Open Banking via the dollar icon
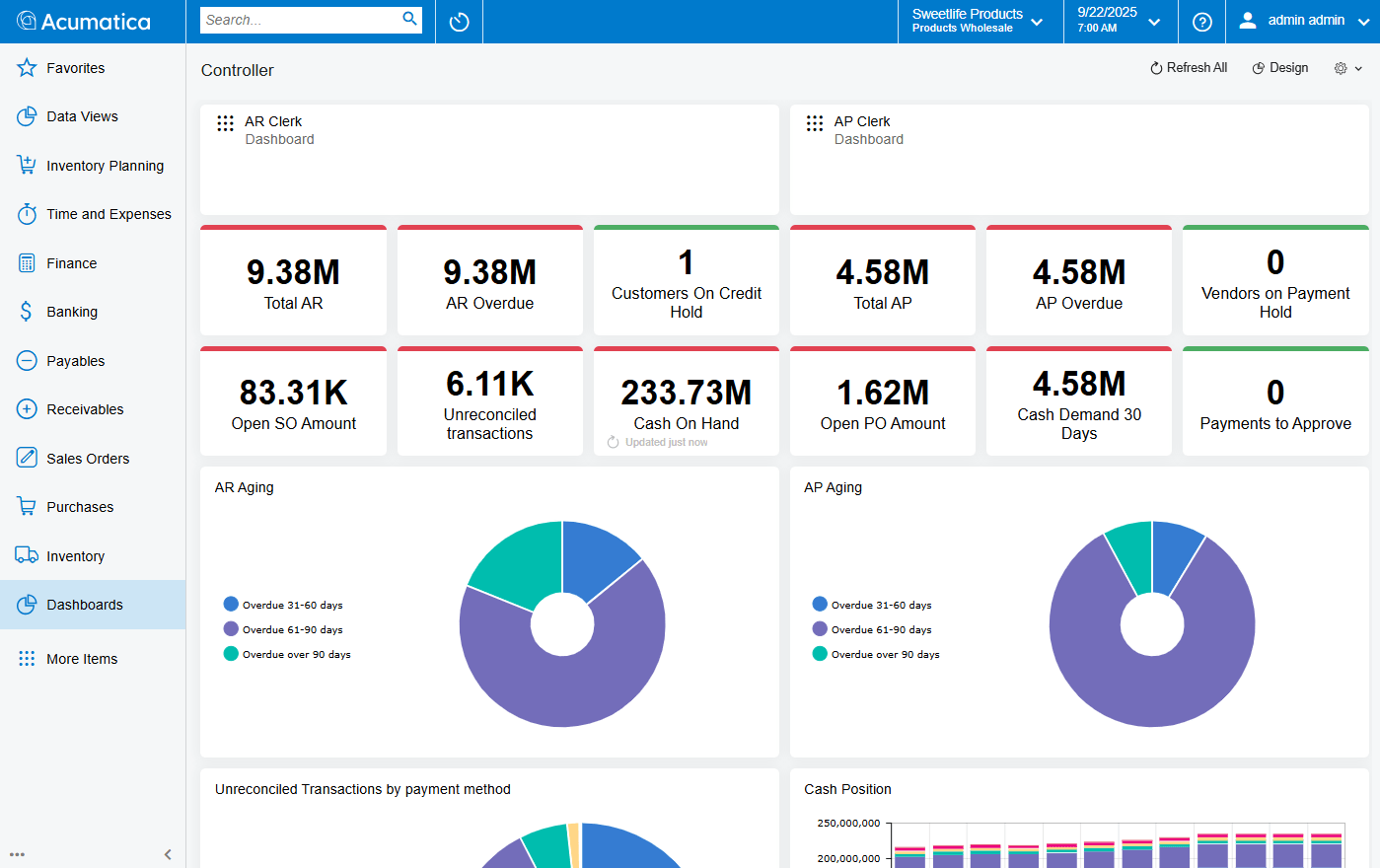1380x868 pixels. click(x=27, y=312)
